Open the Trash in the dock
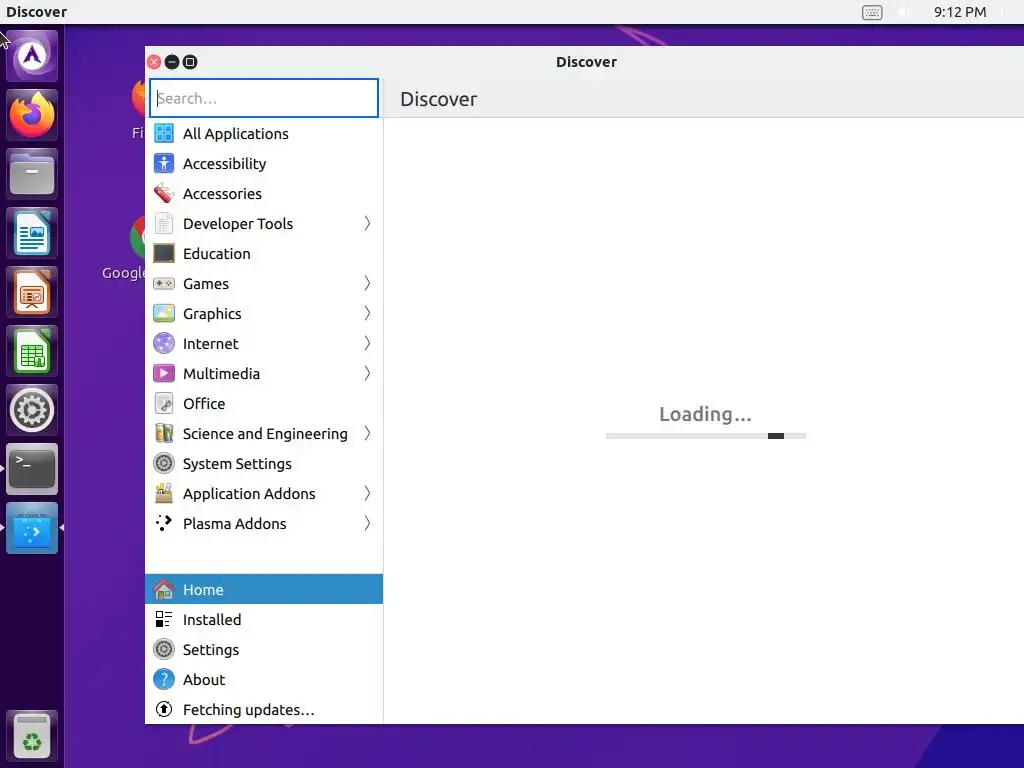Screen dimensions: 1024x768 [x=32, y=735]
